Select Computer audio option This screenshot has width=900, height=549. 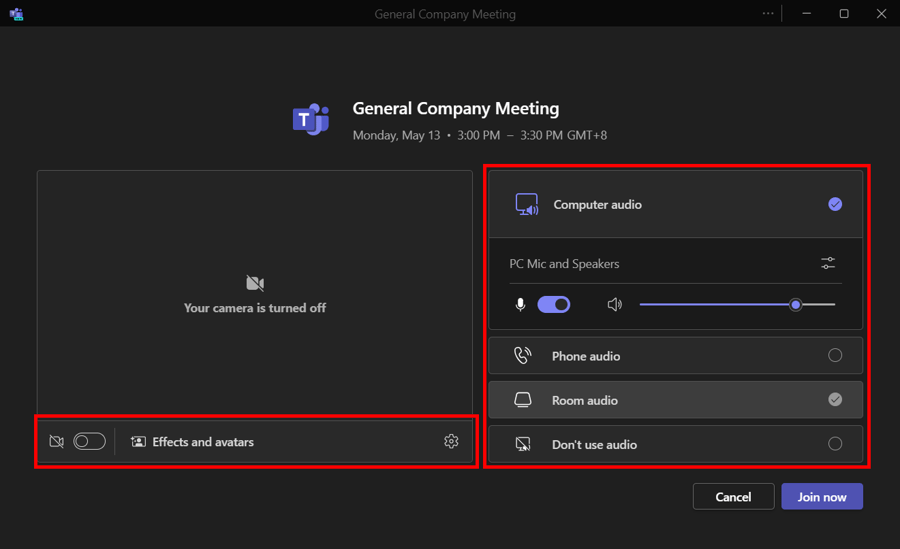pos(676,204)
